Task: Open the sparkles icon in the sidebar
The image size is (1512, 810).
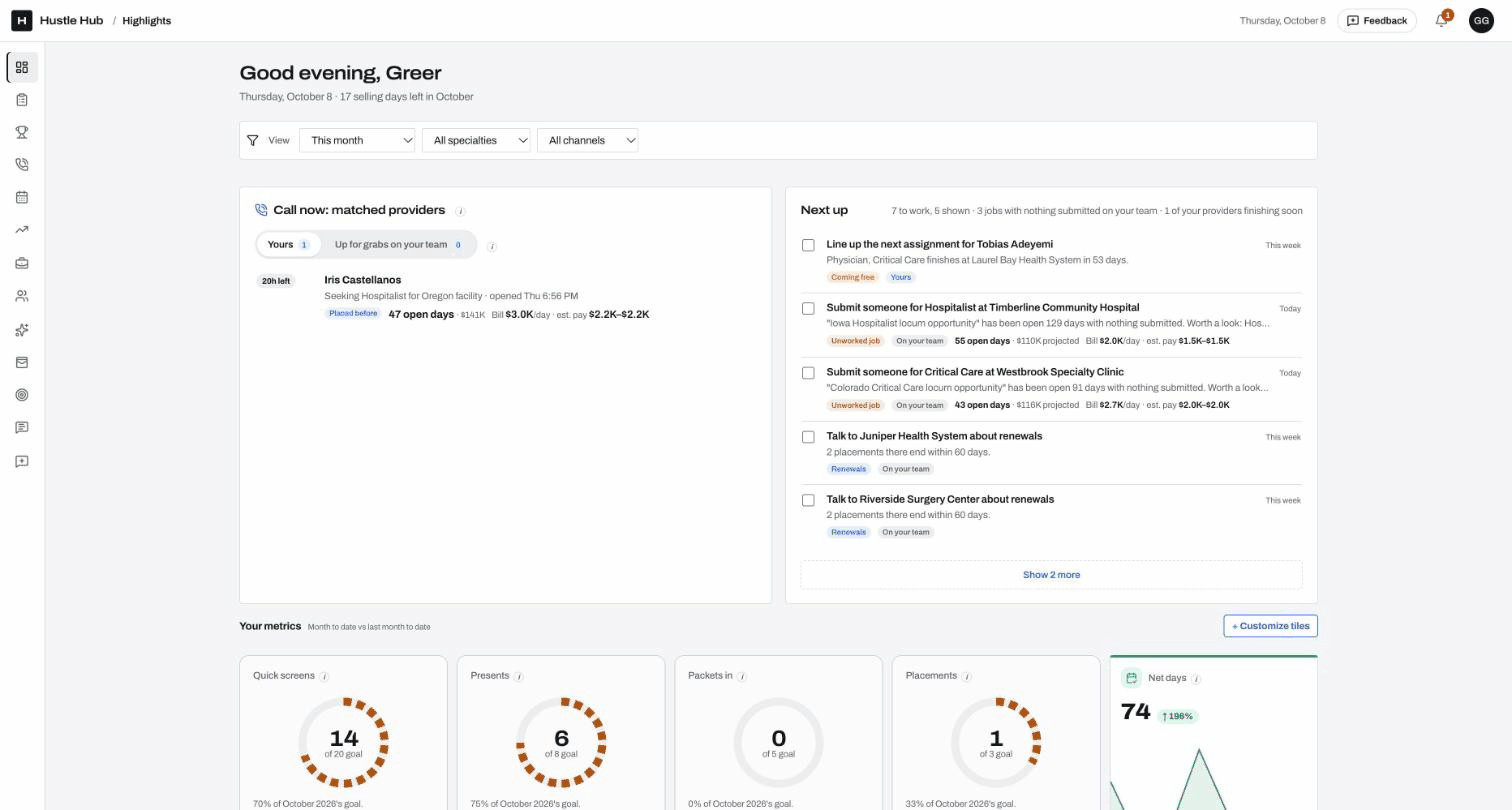Action: pyautogui.click(x=22, y=330)
